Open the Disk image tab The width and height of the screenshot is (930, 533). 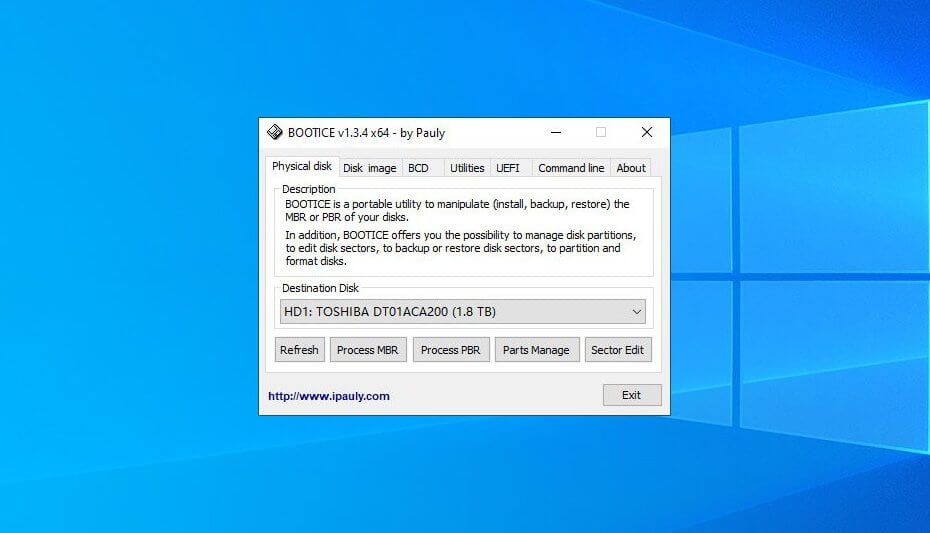[x=370, y=168]
